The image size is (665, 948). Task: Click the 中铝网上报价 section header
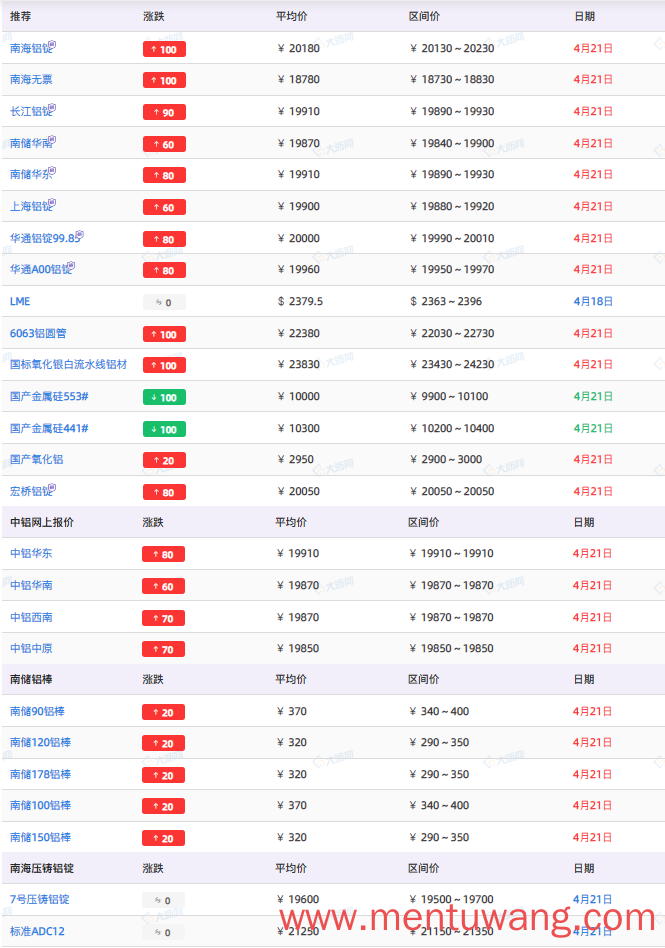[42, 522]
